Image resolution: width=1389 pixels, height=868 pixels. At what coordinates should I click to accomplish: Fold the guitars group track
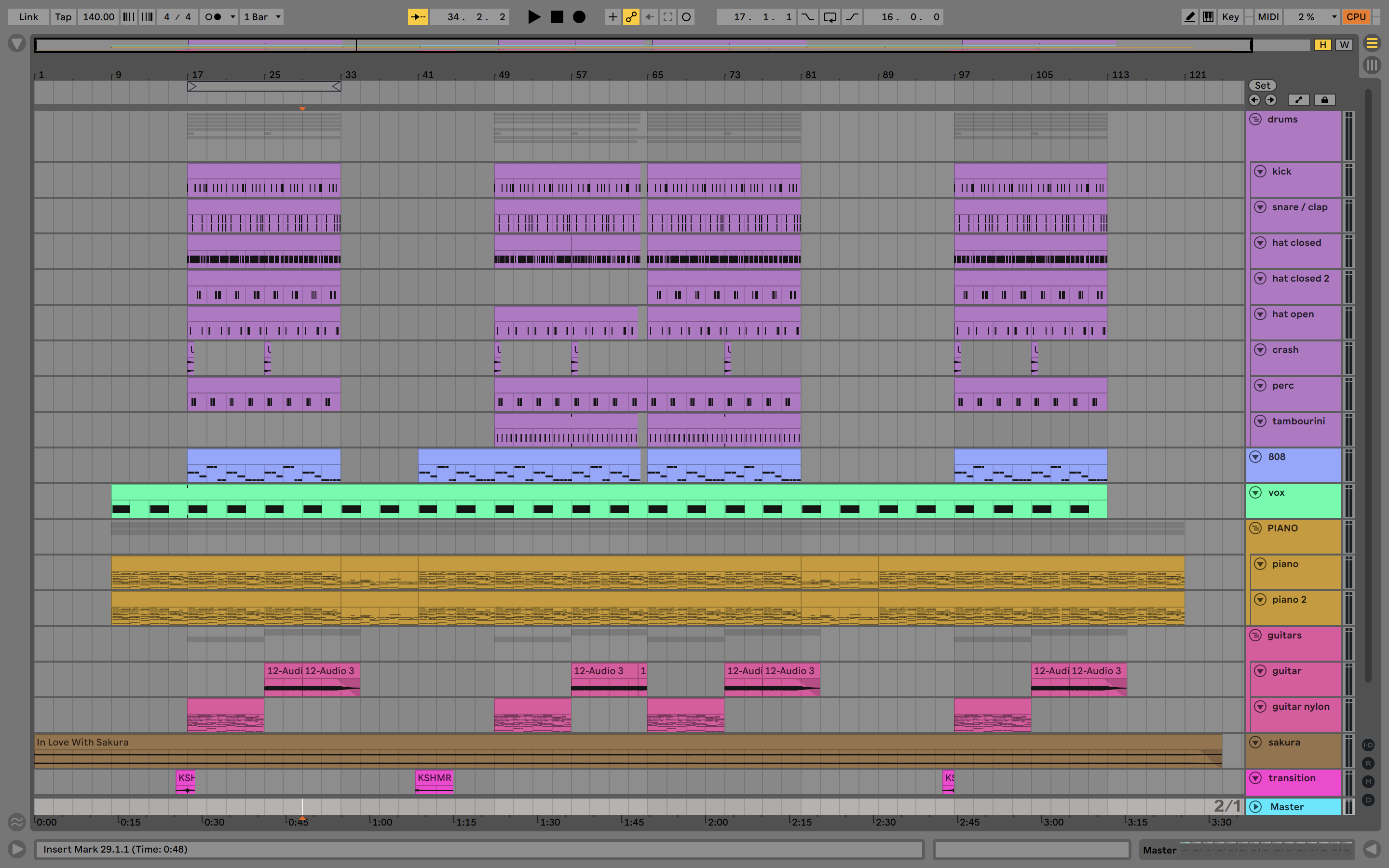[1255, 635]
